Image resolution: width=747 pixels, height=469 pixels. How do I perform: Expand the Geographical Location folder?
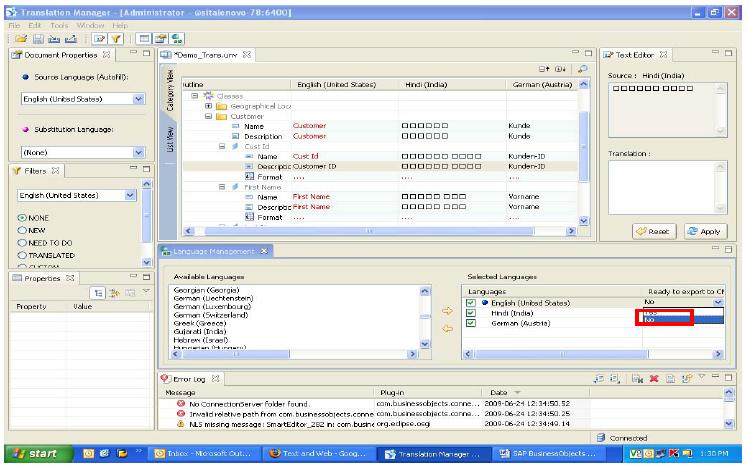[x=208, y=106]
